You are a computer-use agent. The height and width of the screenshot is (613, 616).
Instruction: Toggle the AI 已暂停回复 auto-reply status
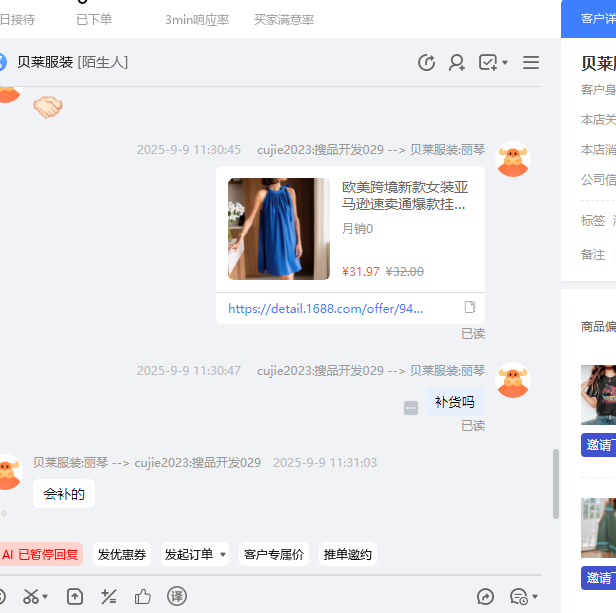40,555
